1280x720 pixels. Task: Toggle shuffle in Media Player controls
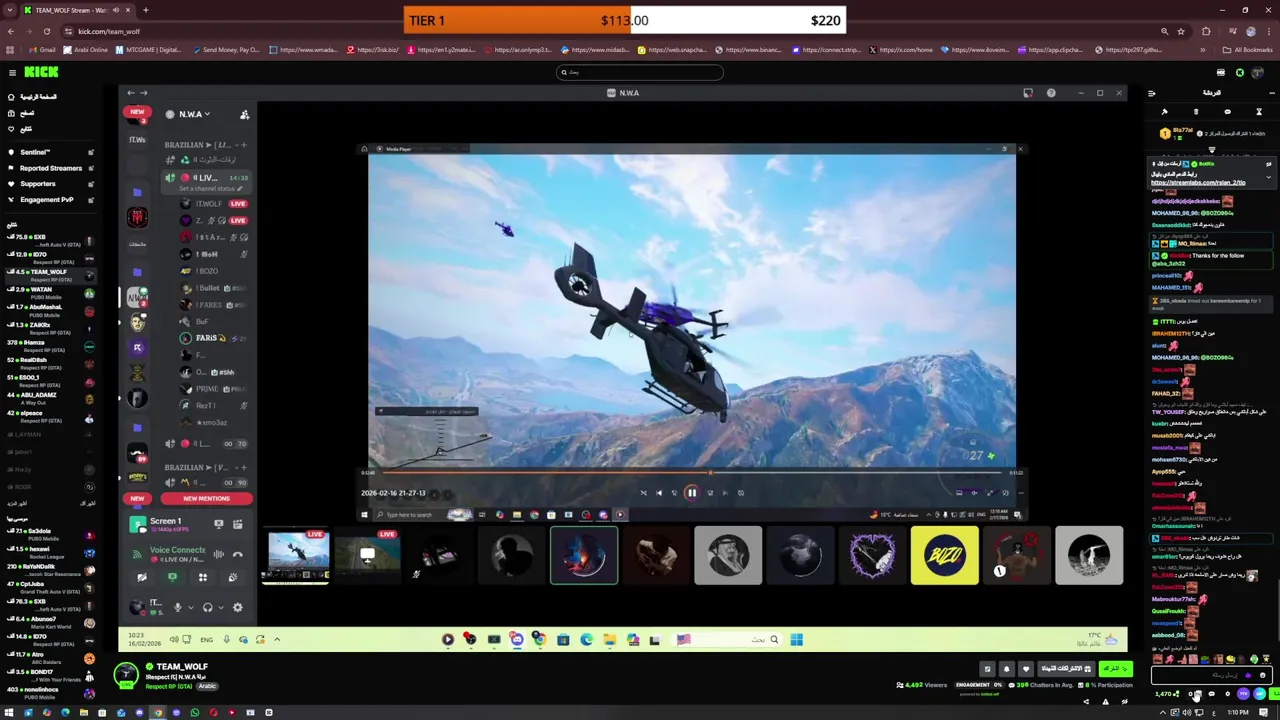[643, 492]
